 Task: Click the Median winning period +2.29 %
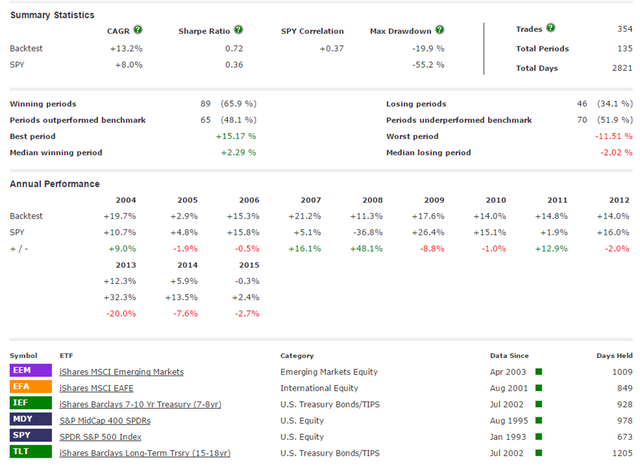coord(239,153)
